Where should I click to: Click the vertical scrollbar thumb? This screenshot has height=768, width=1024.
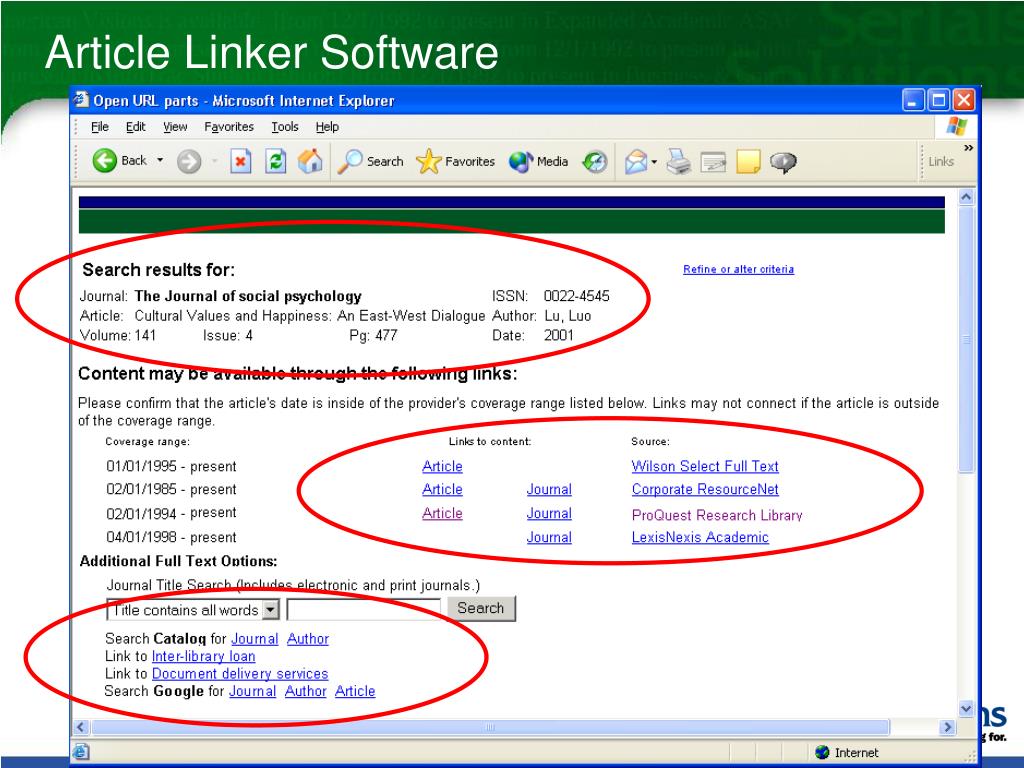(x=967, y=339)
